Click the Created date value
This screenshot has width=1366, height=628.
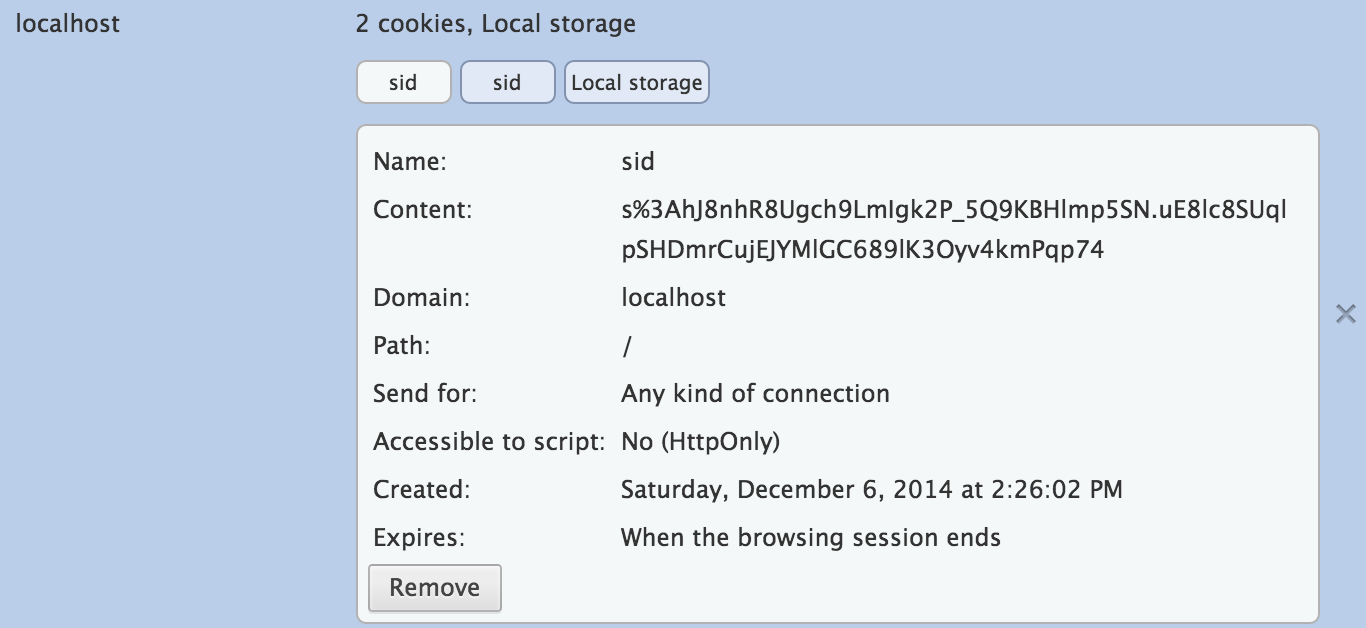pos(871,490)
